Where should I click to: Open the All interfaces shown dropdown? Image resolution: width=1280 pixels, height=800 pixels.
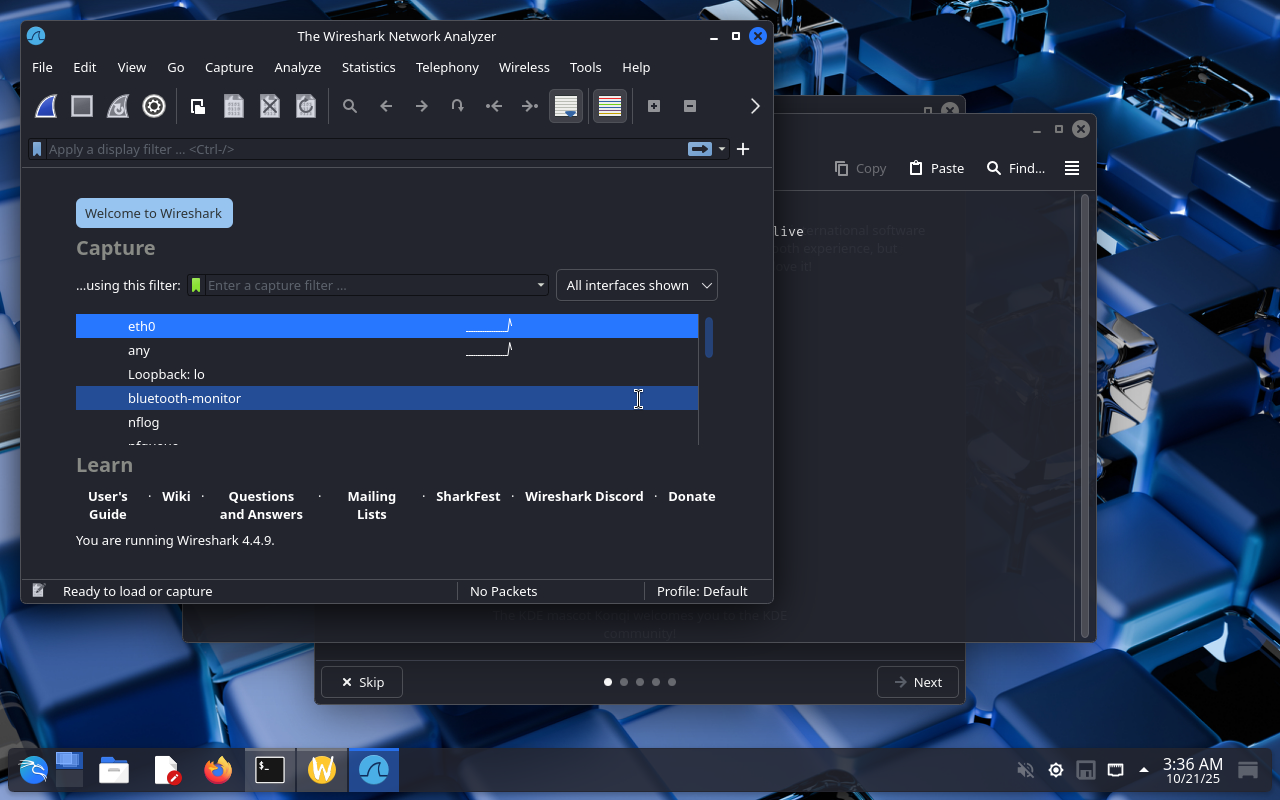tap(636, 285)
